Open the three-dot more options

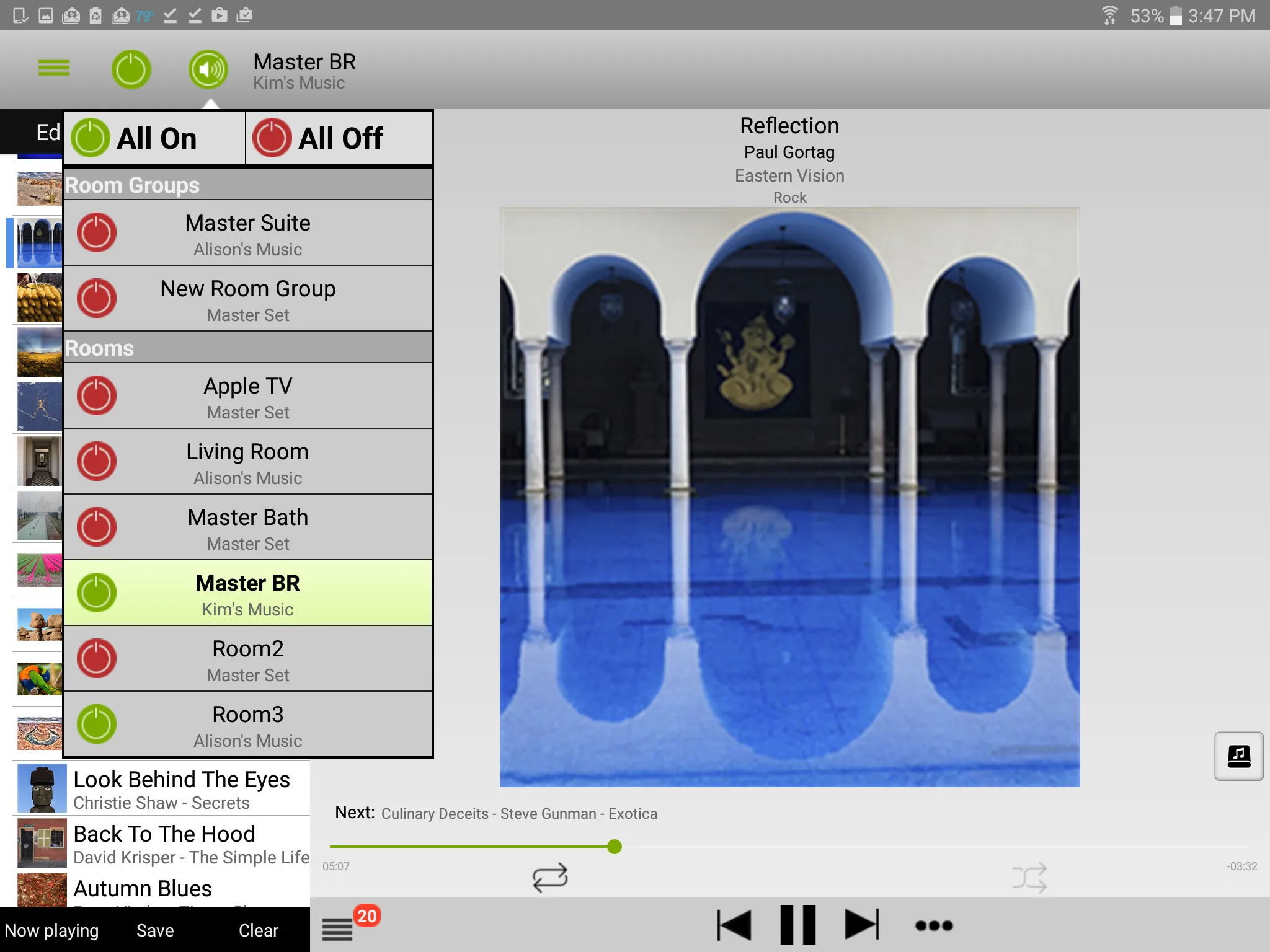(934, 925)
